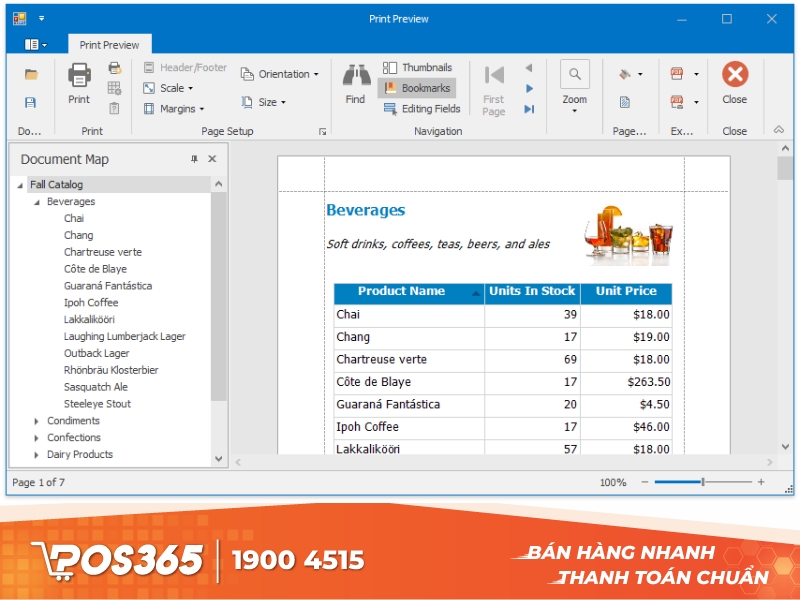Go to the last page arrow
Screen dimensions: 800x600
pyautogui.click(x=529, y=109)
